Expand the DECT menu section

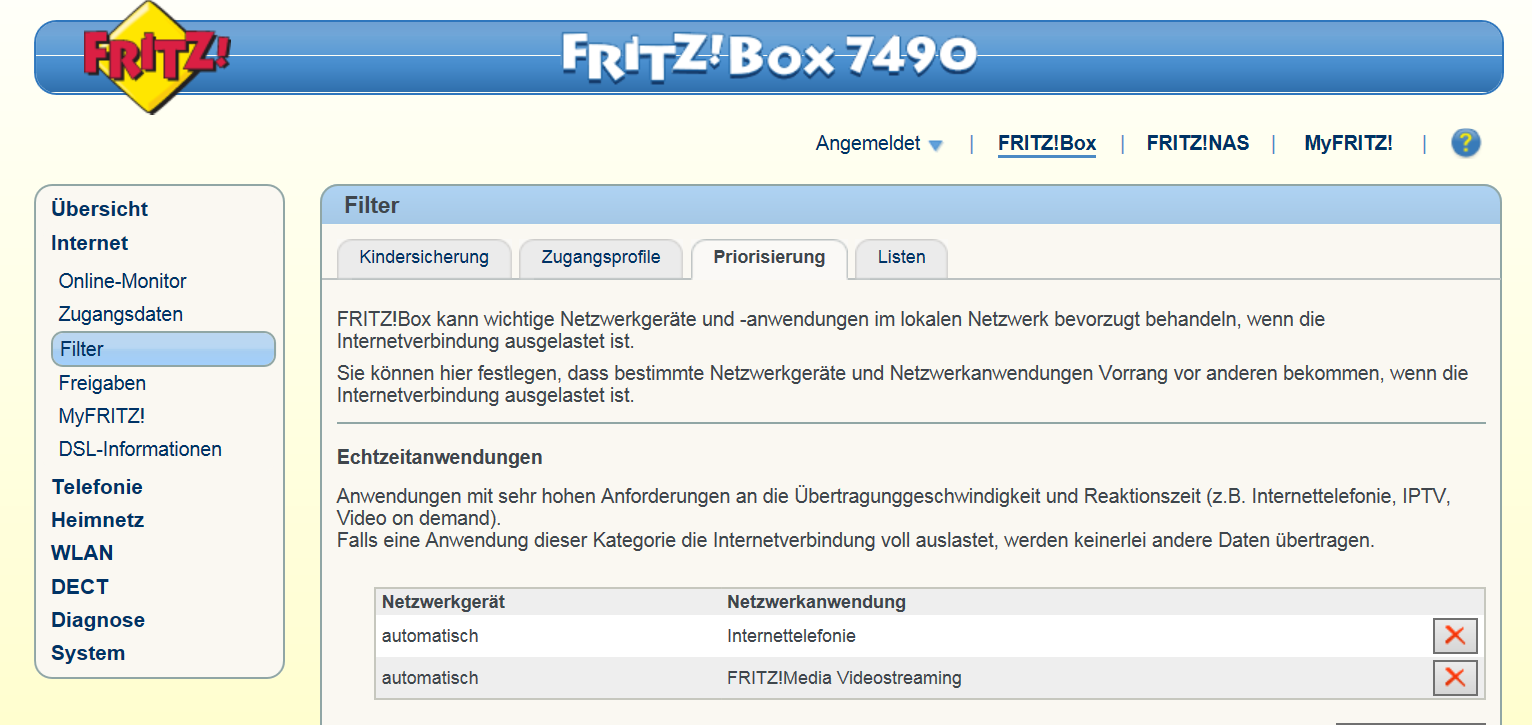coord(80,587)
